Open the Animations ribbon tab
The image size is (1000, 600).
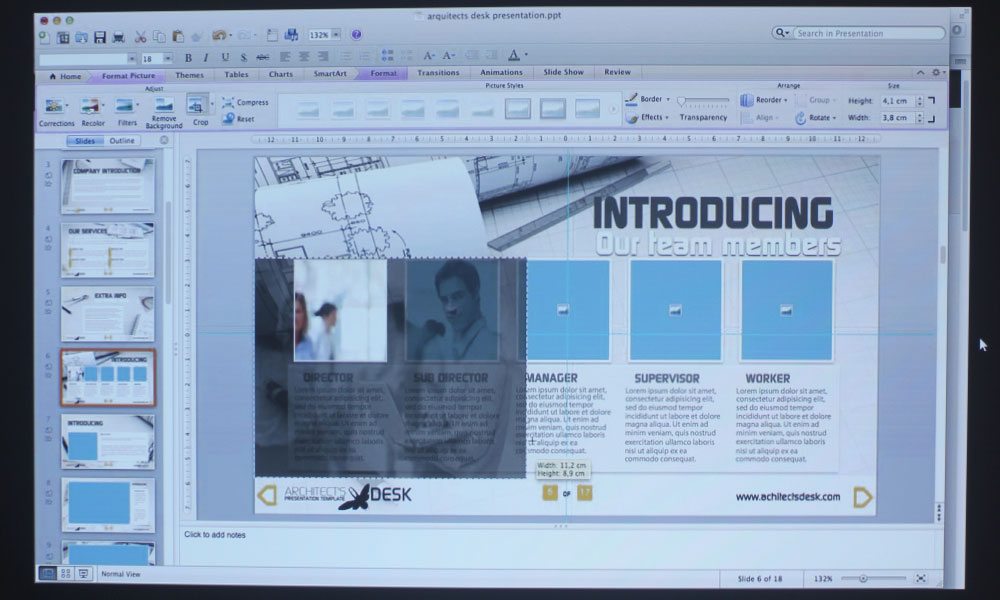tap(501, 73)
